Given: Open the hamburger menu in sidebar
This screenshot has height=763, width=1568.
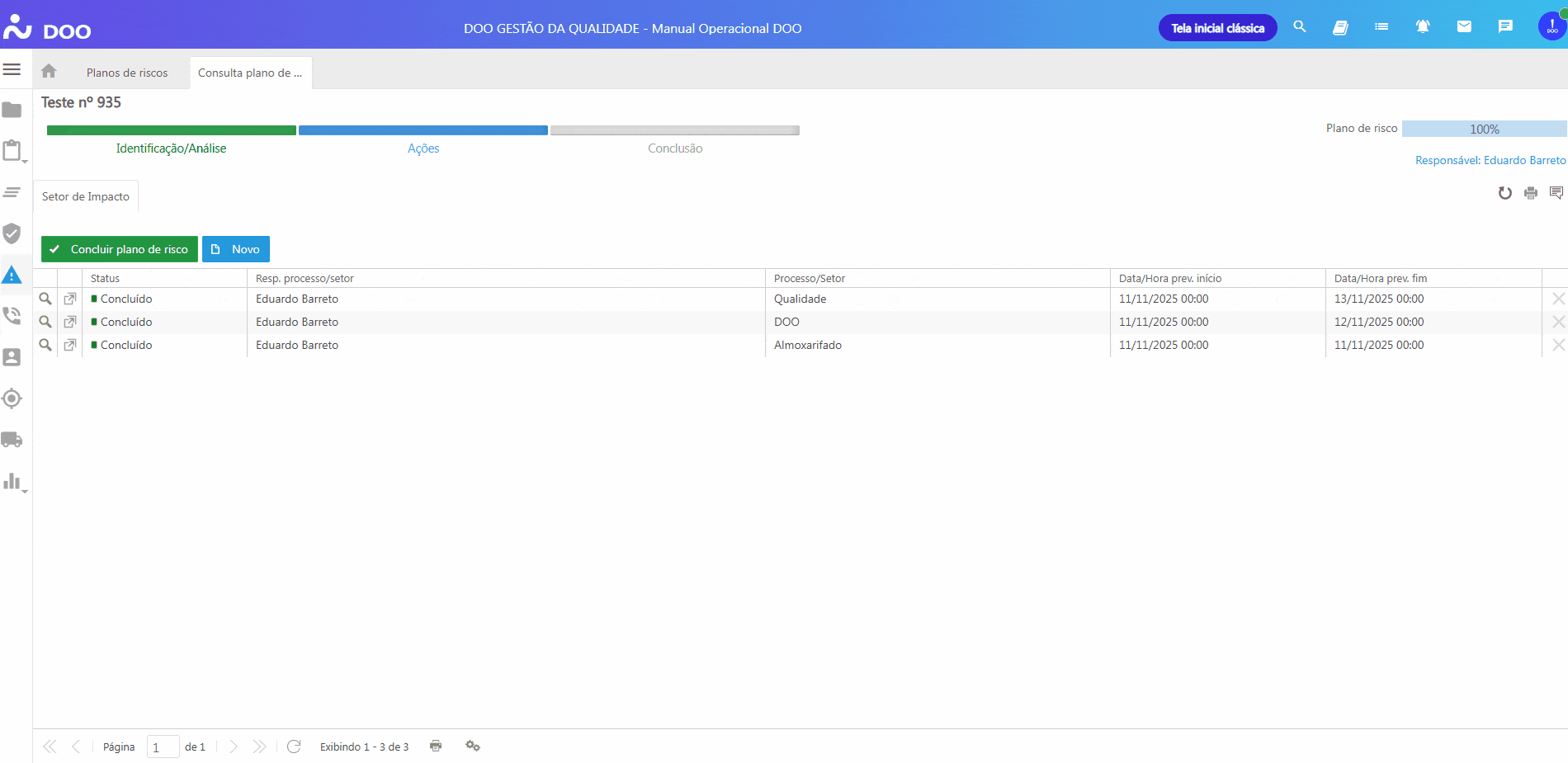Looking at the screenshot, I should [x=12, y=69].
